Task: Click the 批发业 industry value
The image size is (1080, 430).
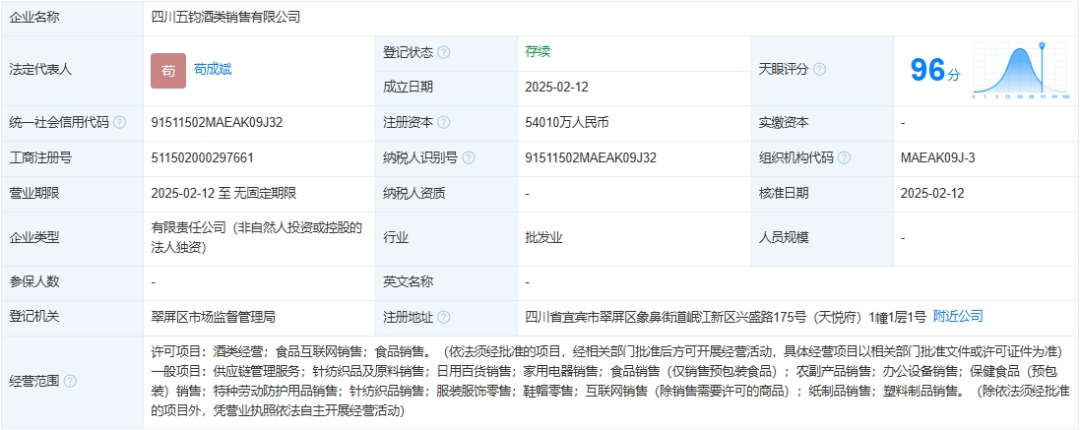Action: [x=544, y=238]
